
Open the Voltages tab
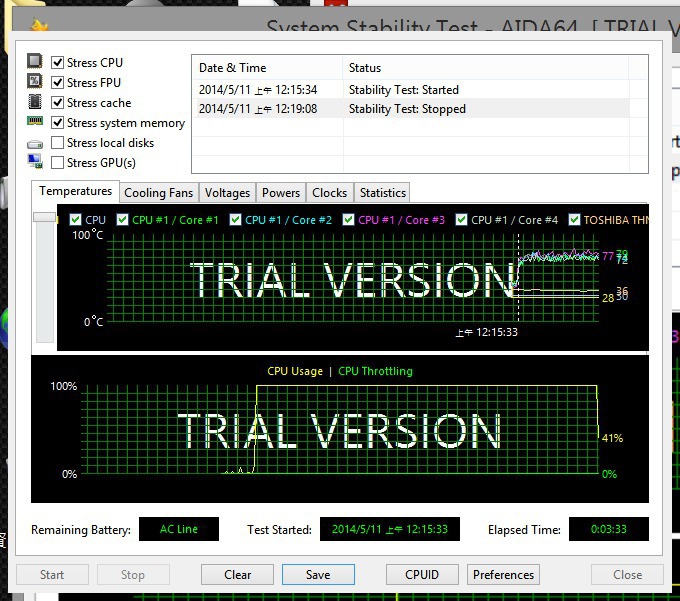click(x=227, y=193)
